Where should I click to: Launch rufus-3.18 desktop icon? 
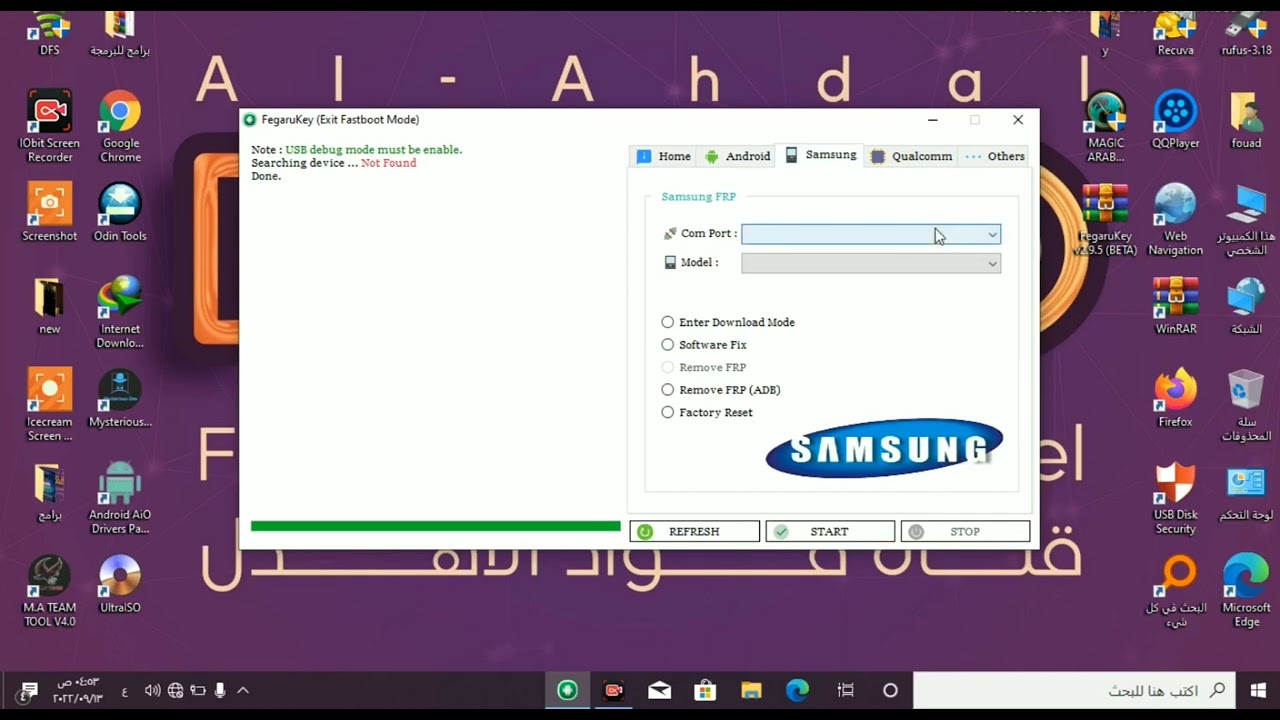click(1246, 33)
